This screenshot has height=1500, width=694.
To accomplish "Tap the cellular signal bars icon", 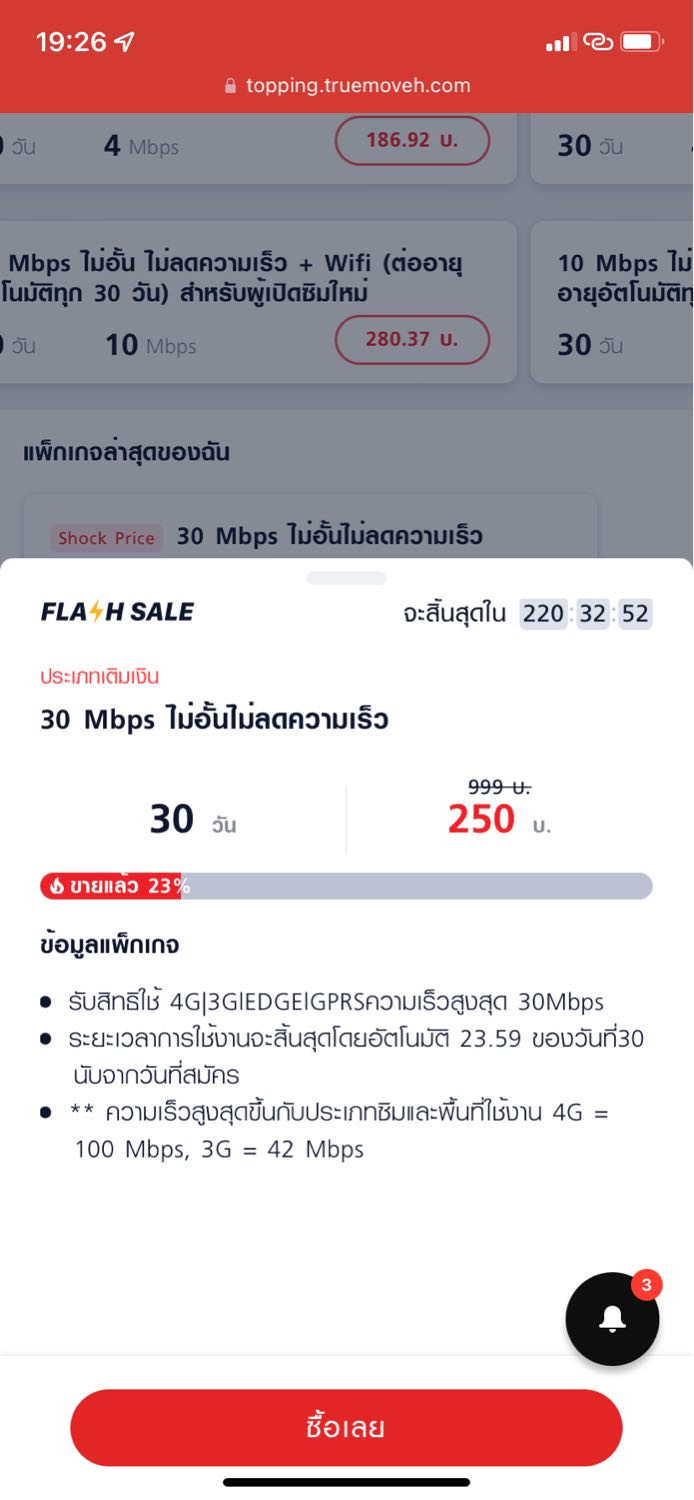I will 560,43.
